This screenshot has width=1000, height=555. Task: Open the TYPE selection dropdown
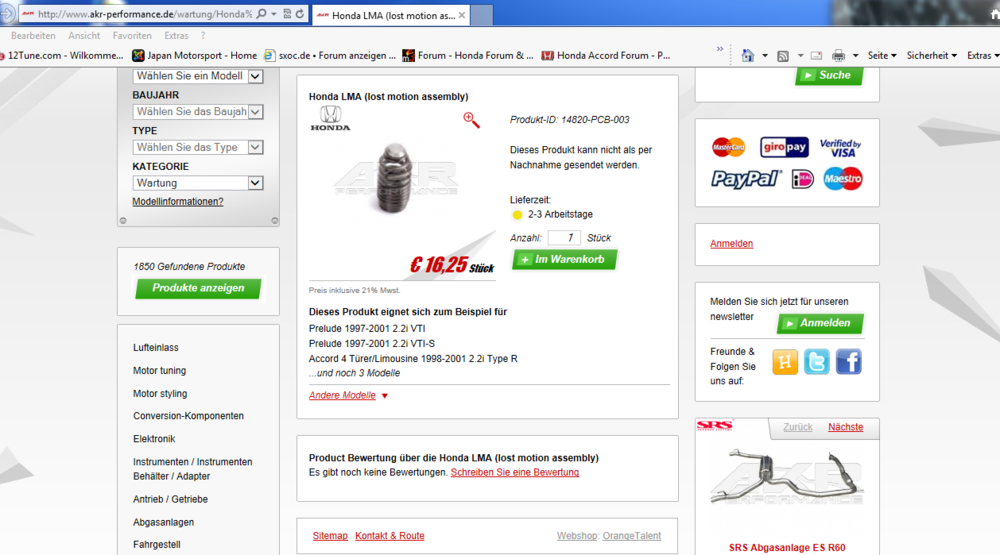point(198,147)
